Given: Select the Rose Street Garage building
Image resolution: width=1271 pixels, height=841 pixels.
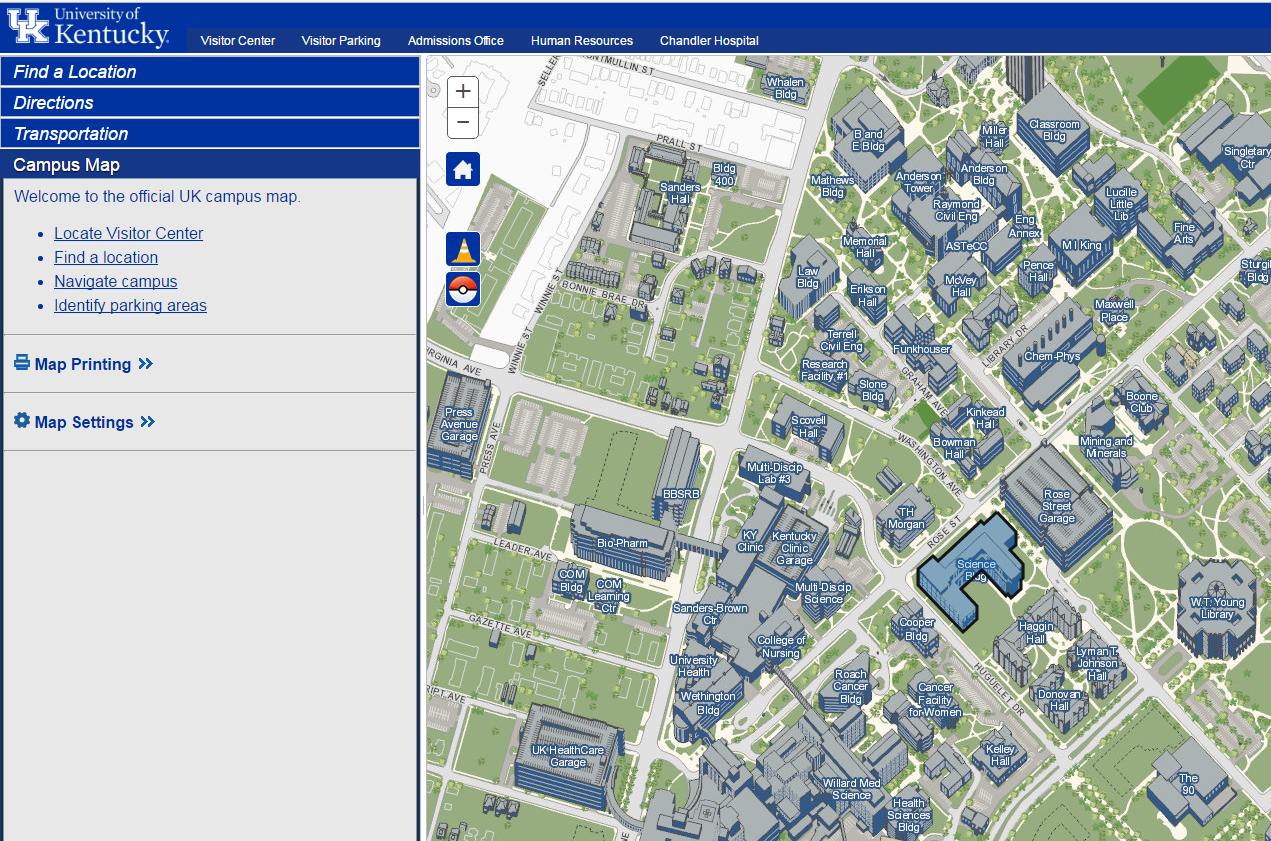Looking at the screenshot, I should pyautogui.click(x=1057, y=506).
